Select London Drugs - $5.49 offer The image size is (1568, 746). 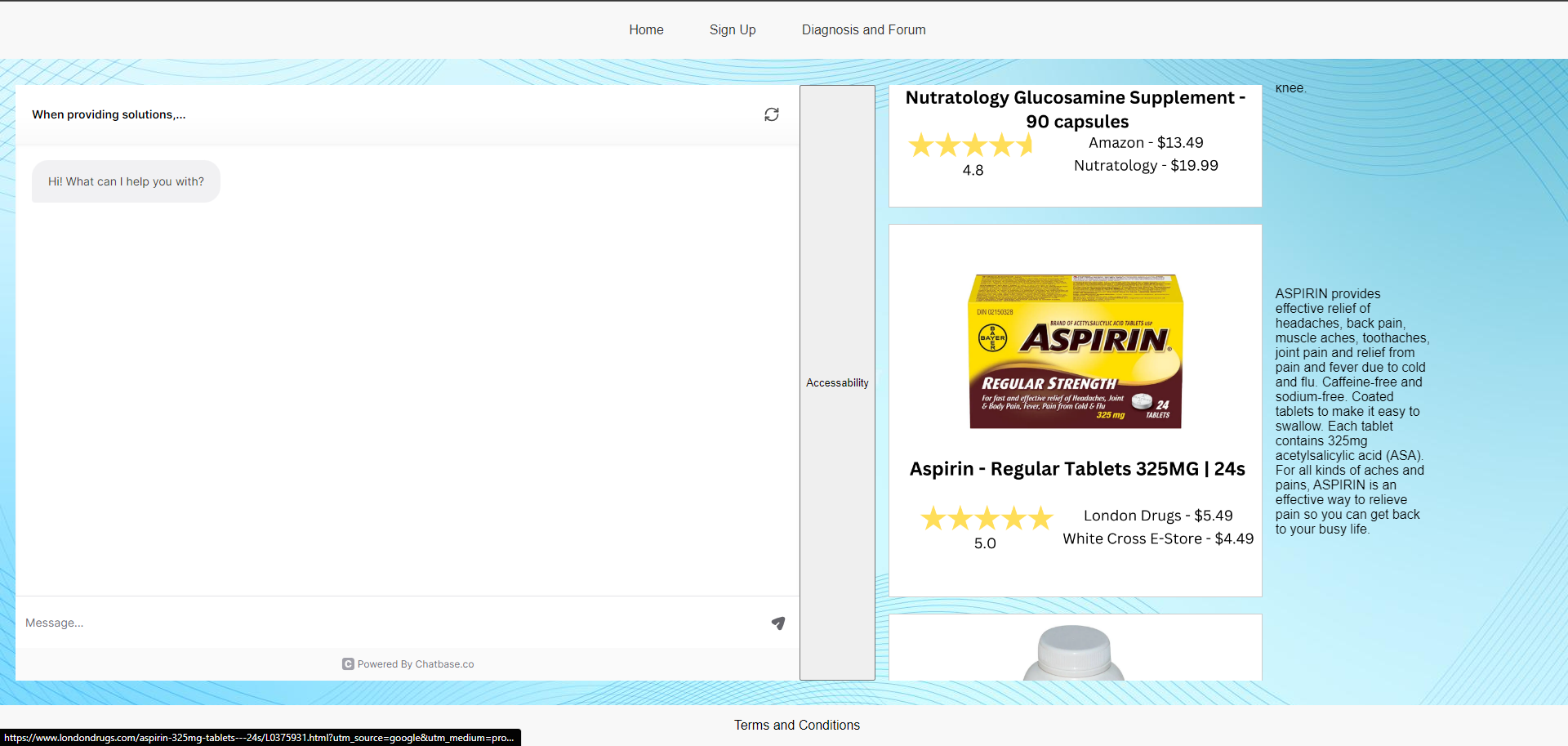click(x=1158, y=516)
